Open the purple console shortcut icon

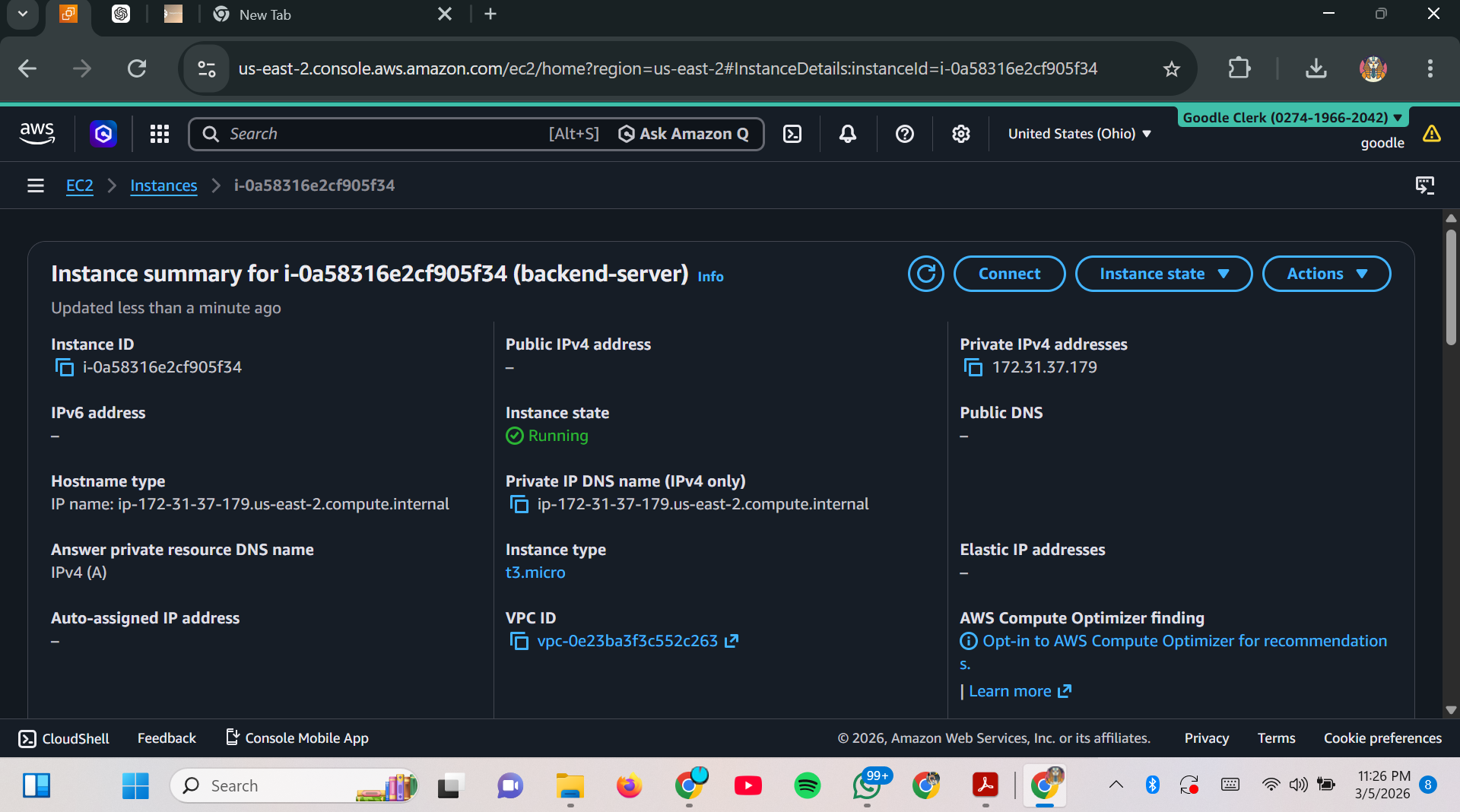click(103, 134)
